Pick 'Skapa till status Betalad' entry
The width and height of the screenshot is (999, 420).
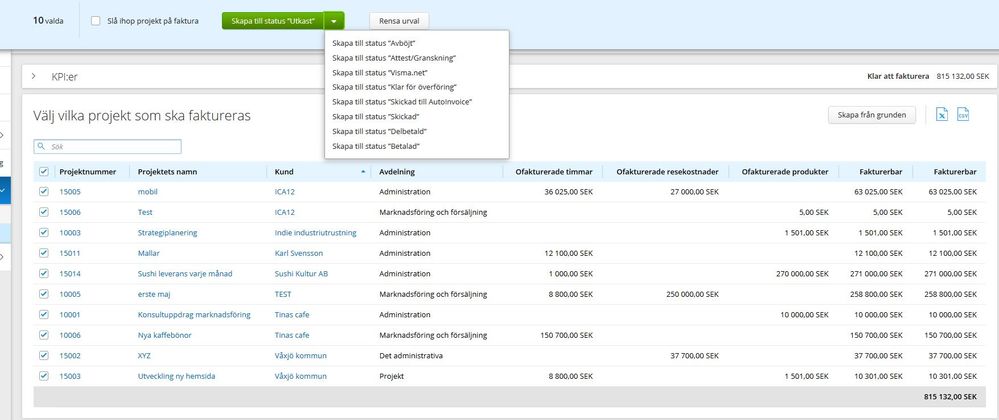(376, 146)
